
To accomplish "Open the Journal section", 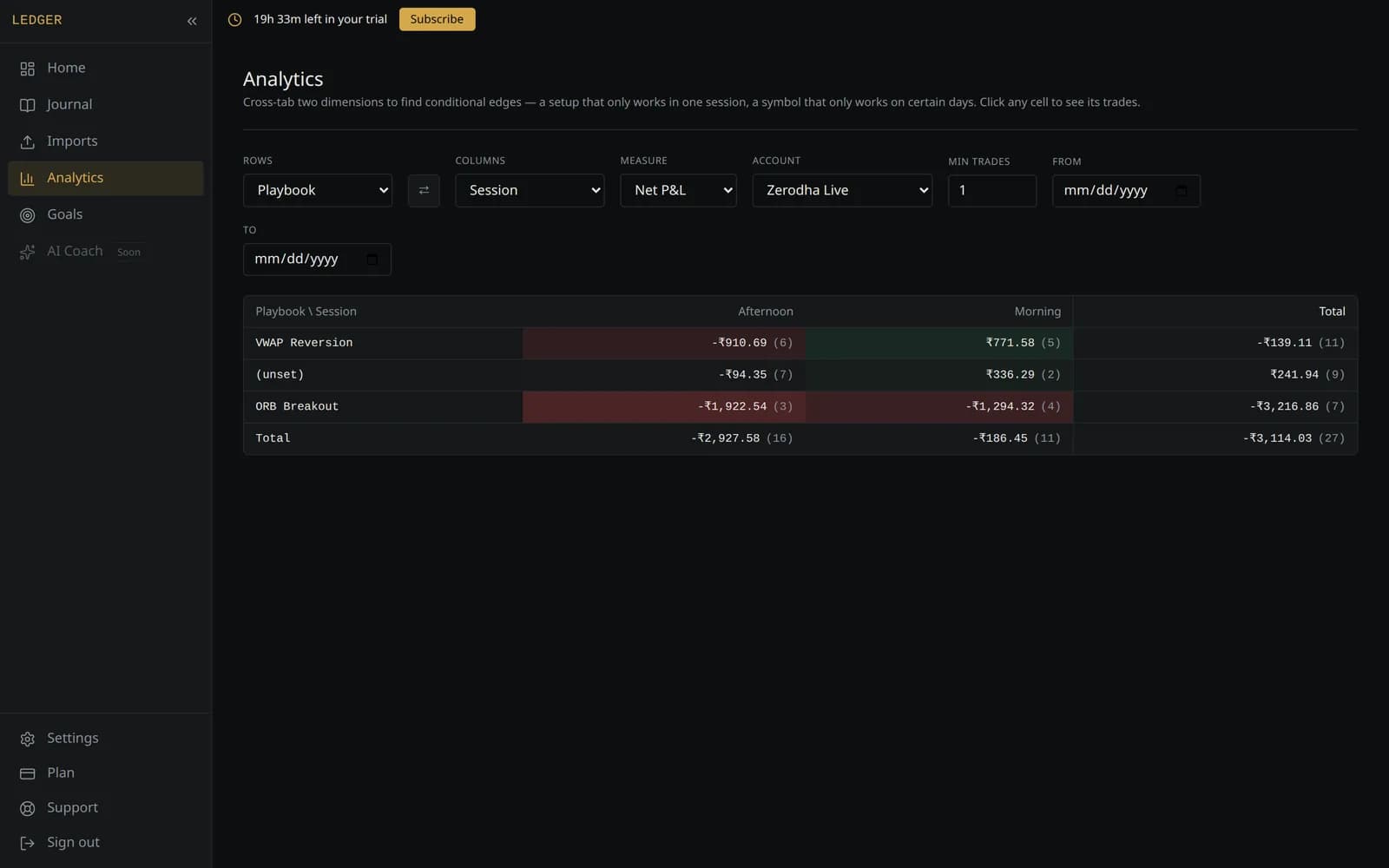I will coord(106,104).
